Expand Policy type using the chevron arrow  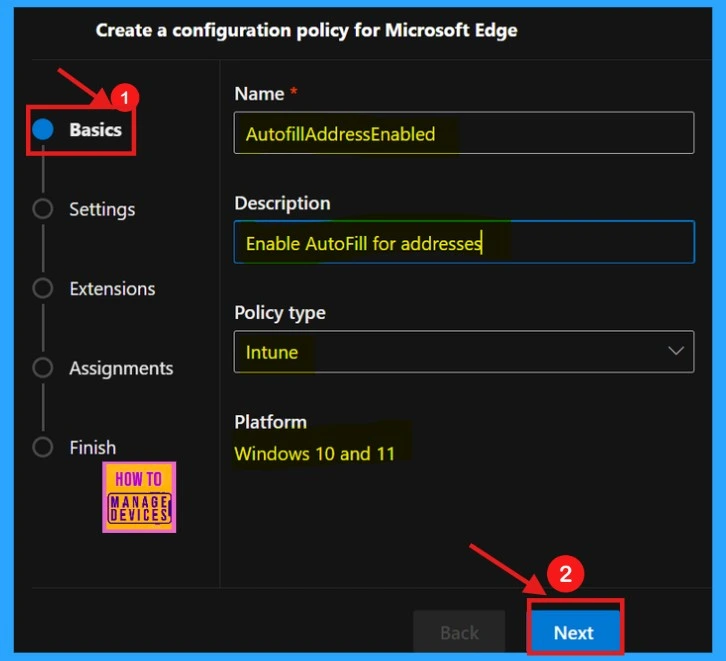676,351
